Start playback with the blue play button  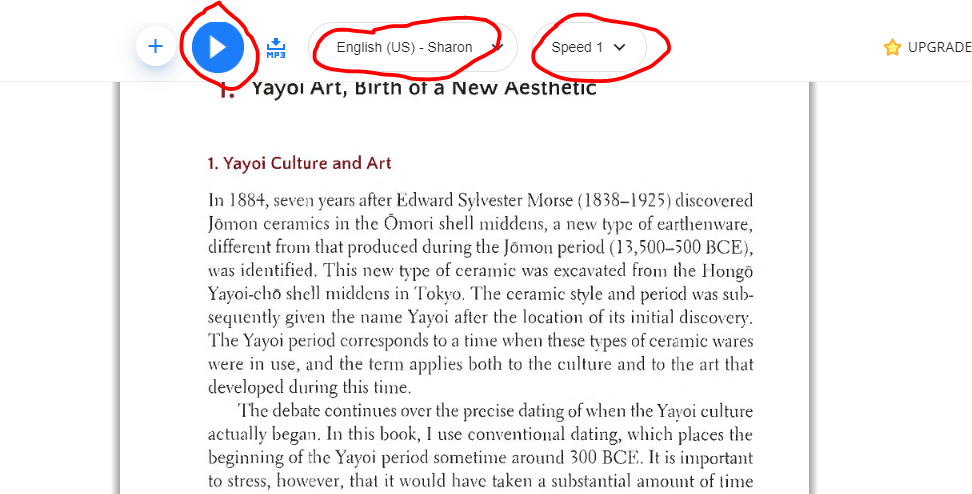point(218,47)
